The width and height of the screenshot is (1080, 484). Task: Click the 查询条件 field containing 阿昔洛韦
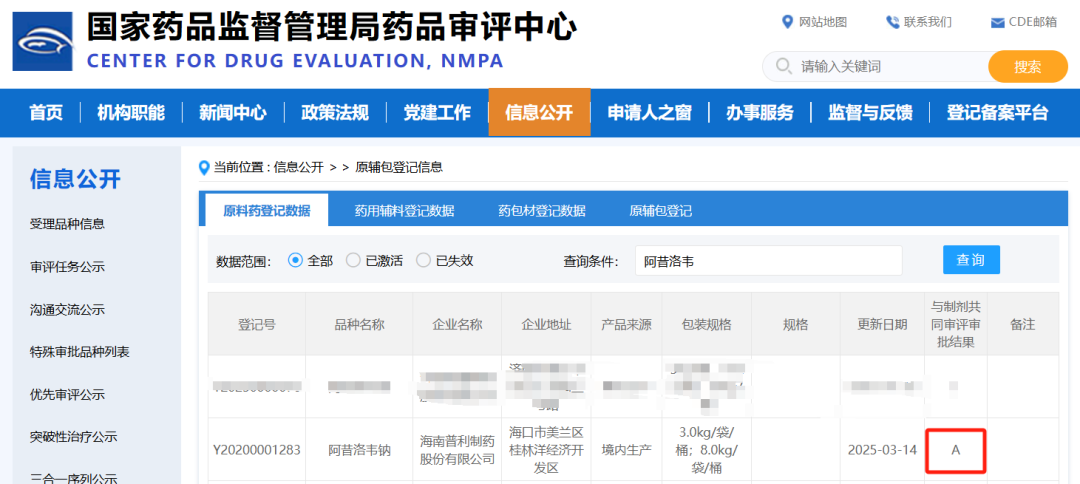767,261
